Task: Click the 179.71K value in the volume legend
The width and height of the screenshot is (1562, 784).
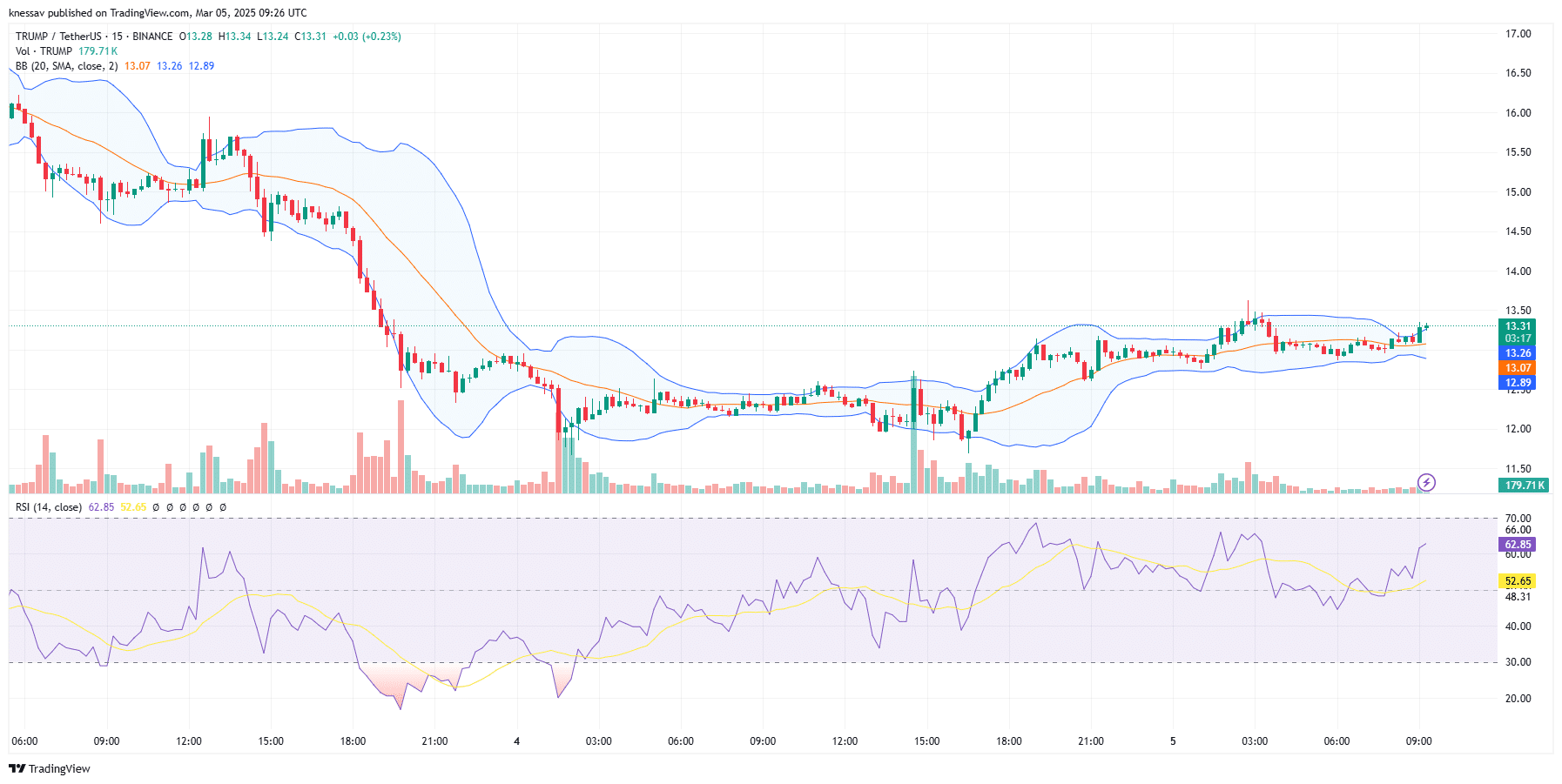Action: 98,51
